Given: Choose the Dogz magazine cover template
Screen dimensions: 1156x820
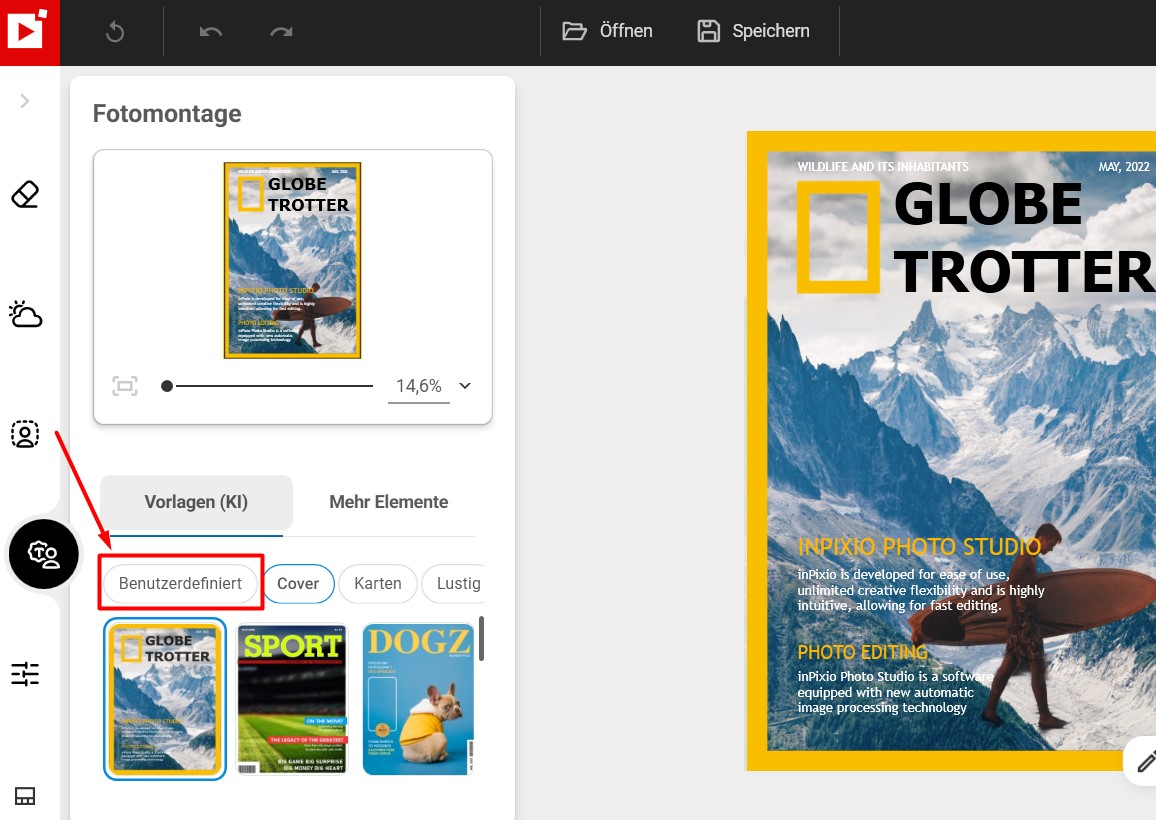Looking at the screenshot, I should (x=419, y=699).
